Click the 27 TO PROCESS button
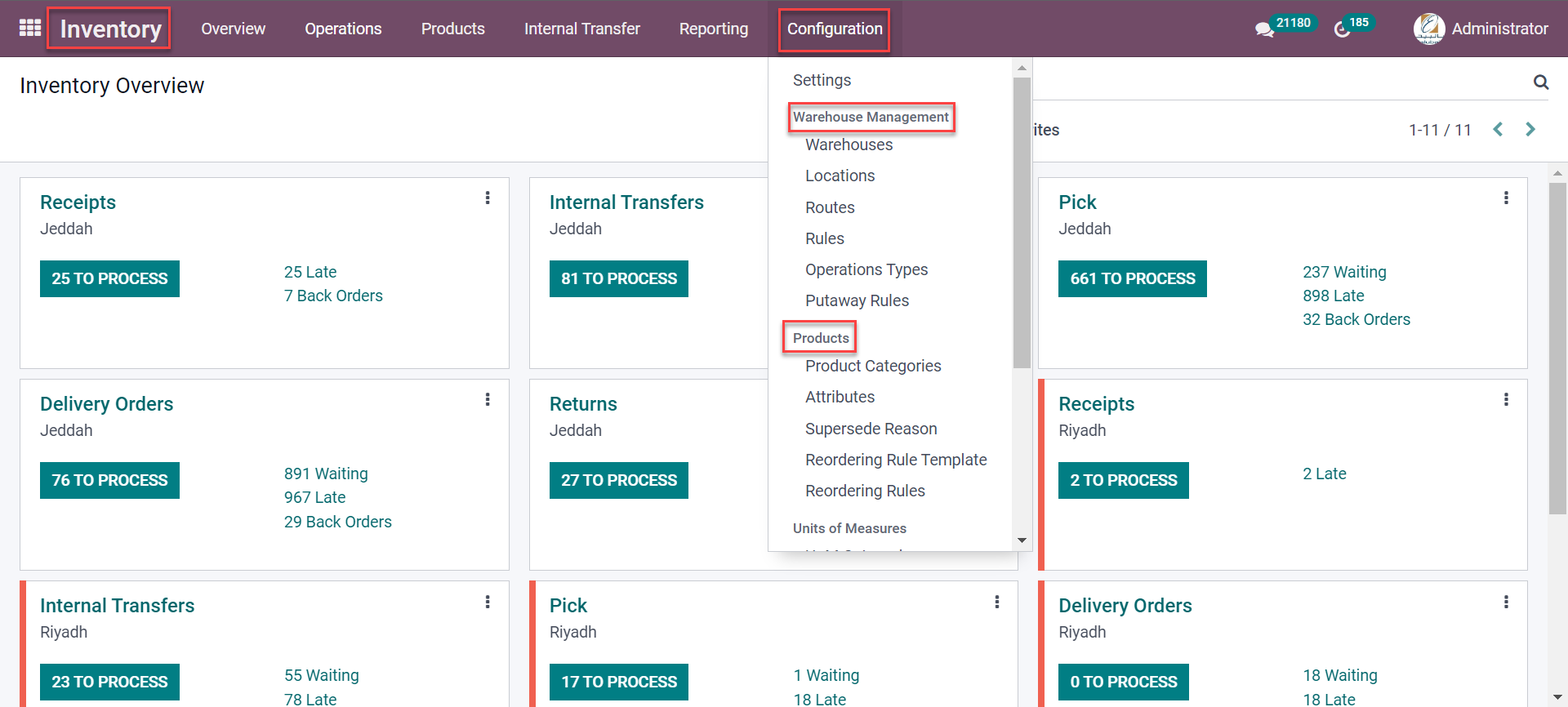 (619, 480)
